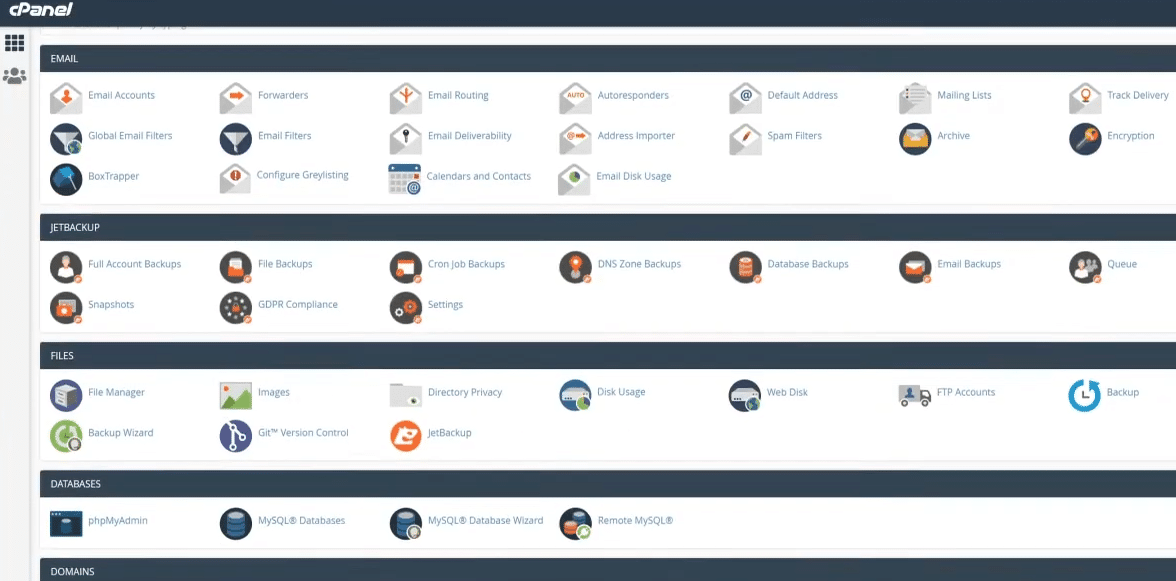This screenshot has width=1176, height=581.
Task: Open the MySQL® Databases text link
Action: (302, 520)
